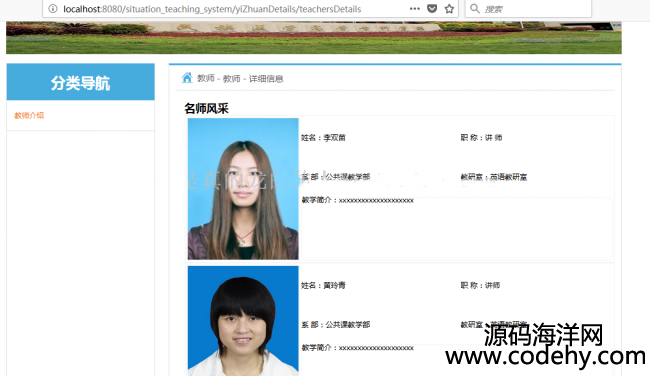Click the first teacher's 教学简介 text box
This screenshot has width=650, height=376.
pos(456,229)
